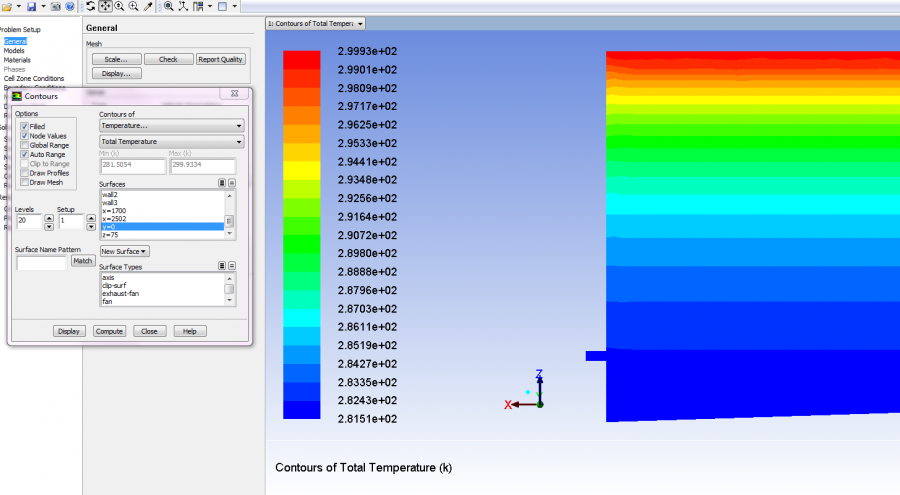The width and height of the screenshot is (900, 495).
Task: Select the pan/translate view tool
Action: tap(105, 7)
